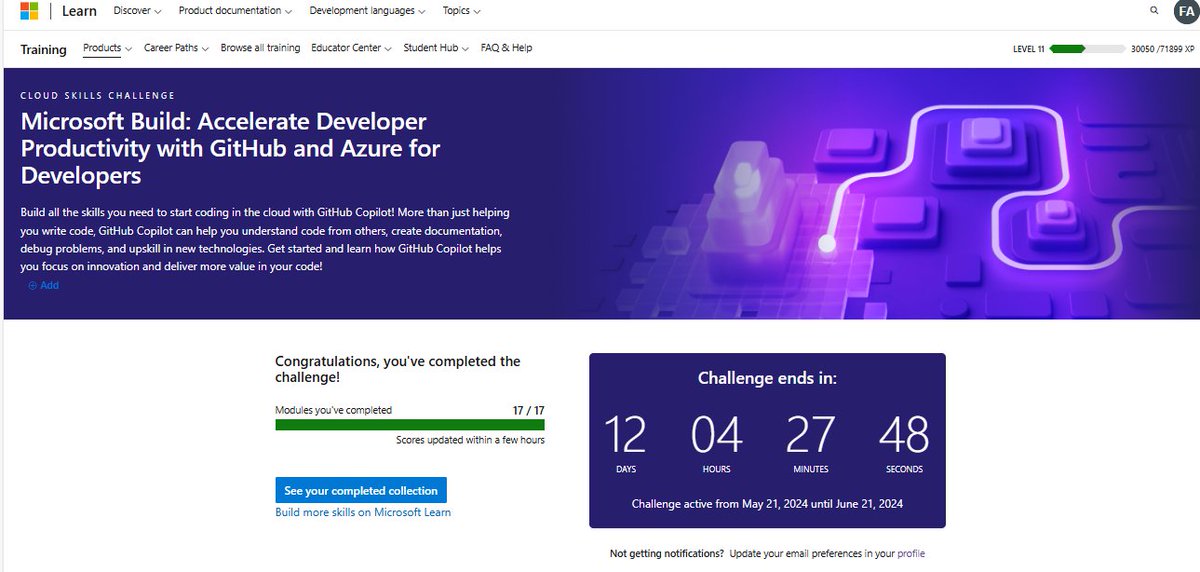Open the profile link for email preferences

[x=911, y=553]
